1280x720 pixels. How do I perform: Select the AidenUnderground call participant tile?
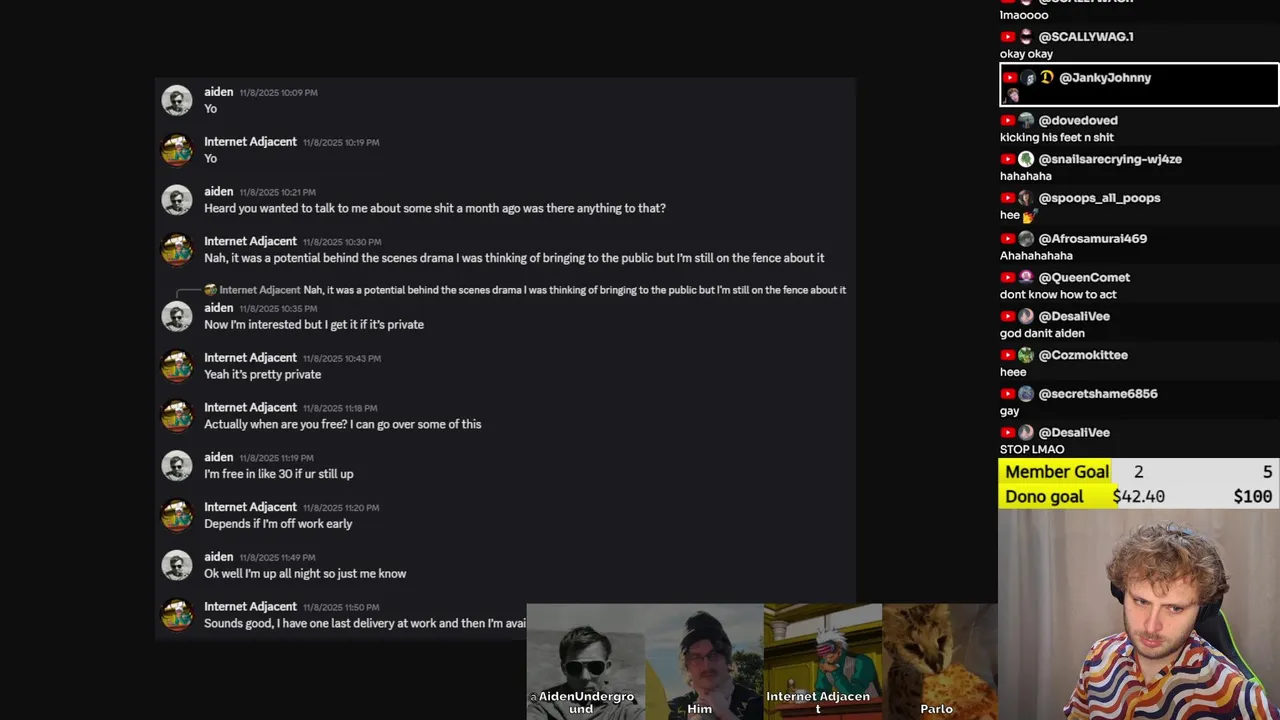click(585, 661)
